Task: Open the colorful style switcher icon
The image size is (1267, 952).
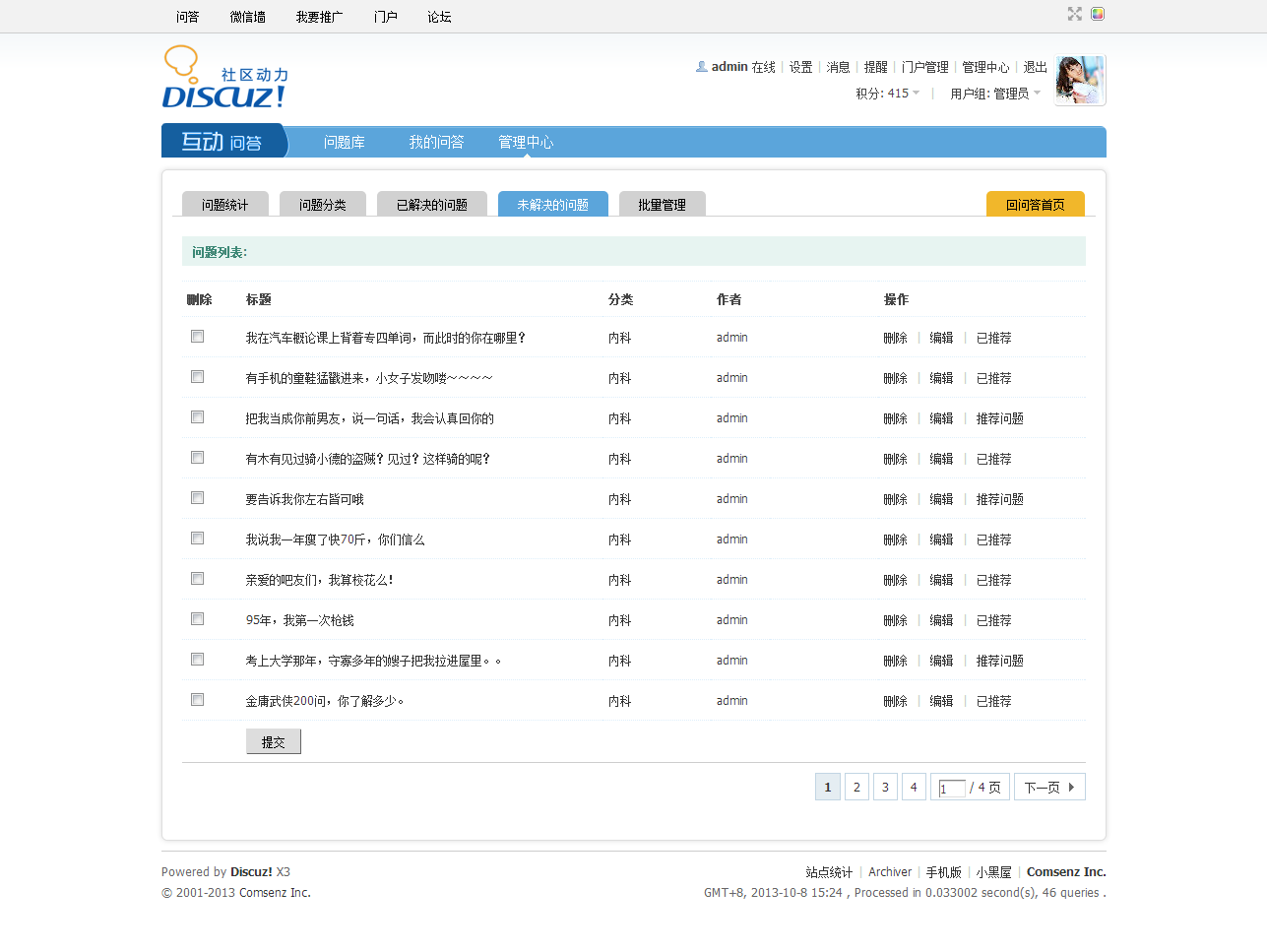Action: coord(1098,14)
